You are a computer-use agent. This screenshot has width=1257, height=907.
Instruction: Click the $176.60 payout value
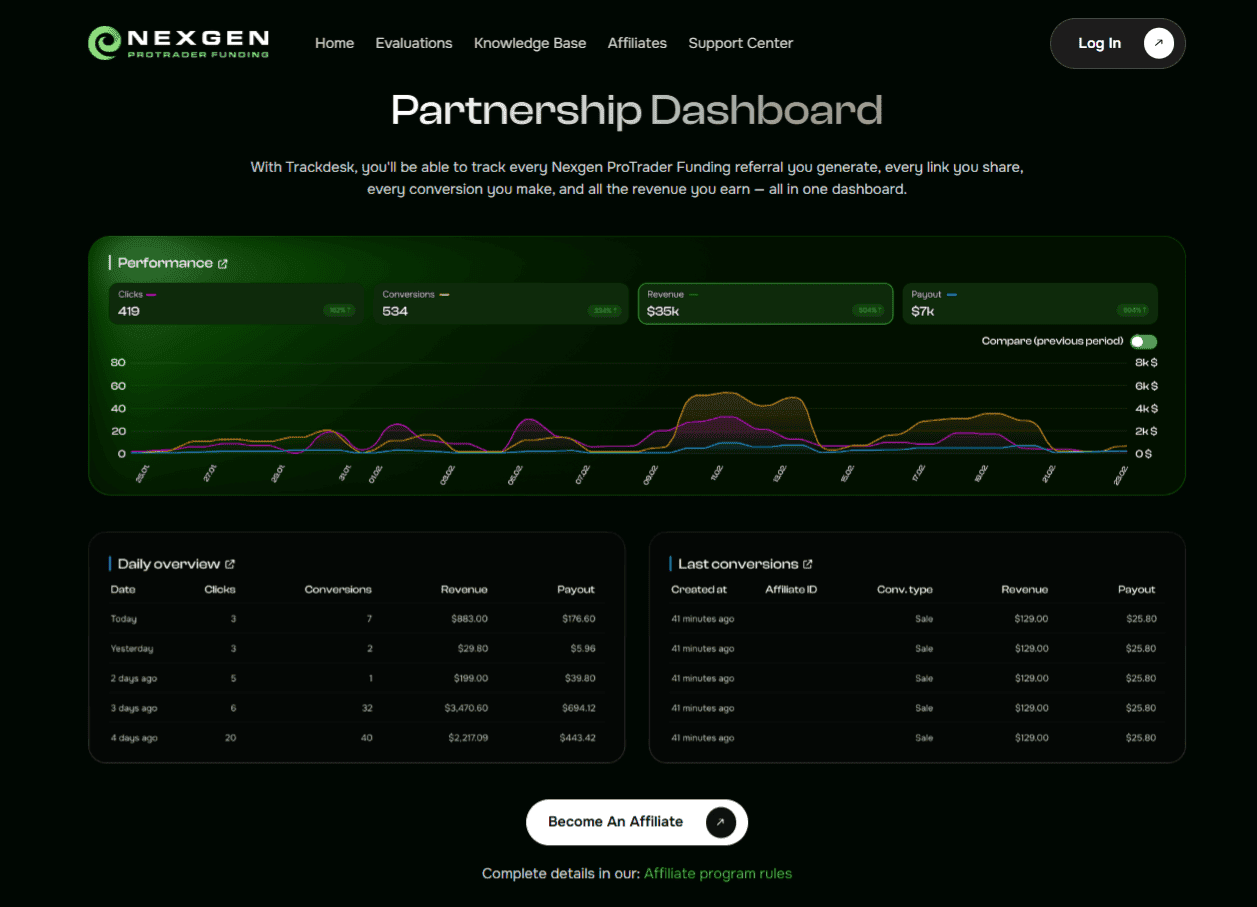point(579,619)
